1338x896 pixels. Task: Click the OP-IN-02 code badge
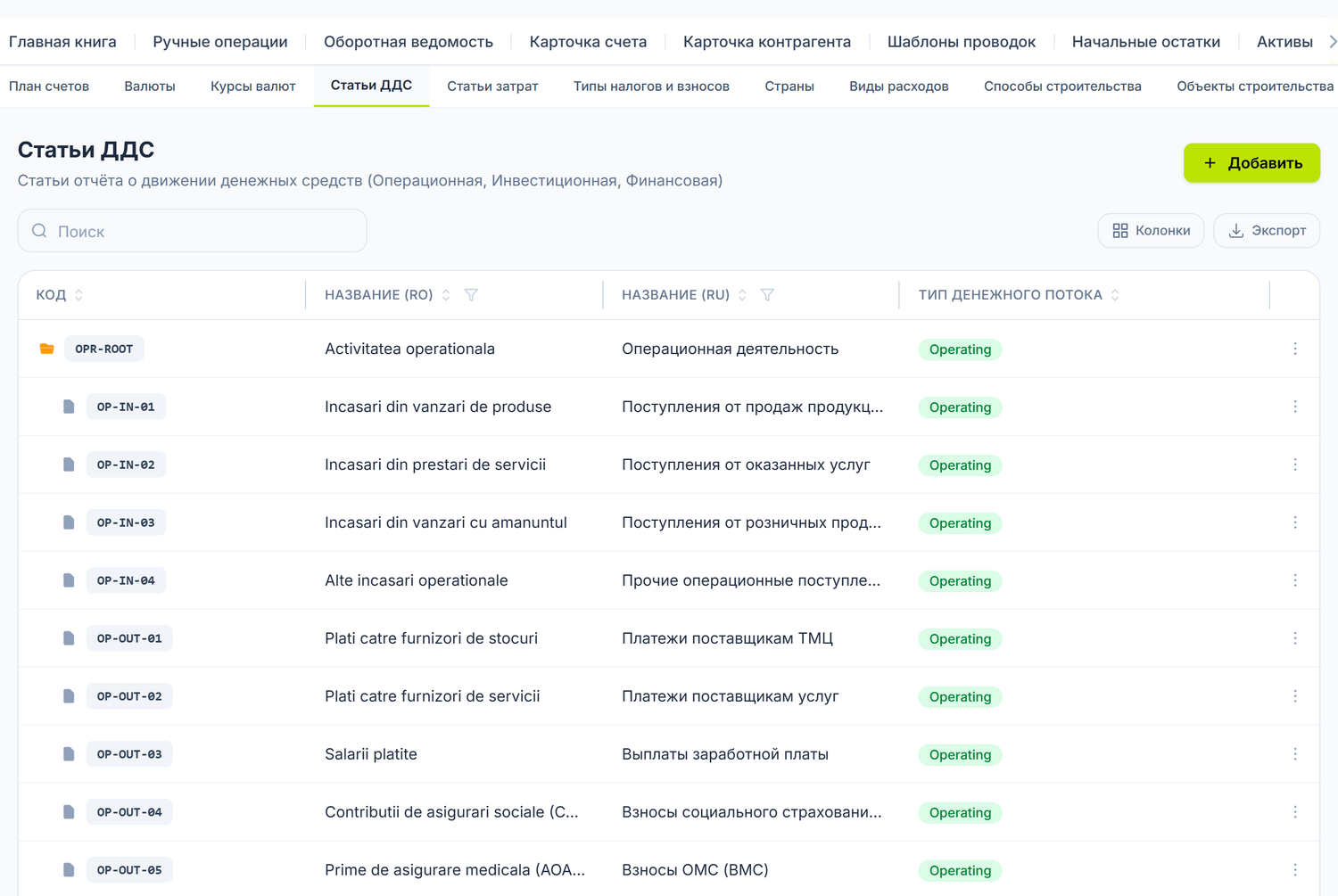[126, 464]
